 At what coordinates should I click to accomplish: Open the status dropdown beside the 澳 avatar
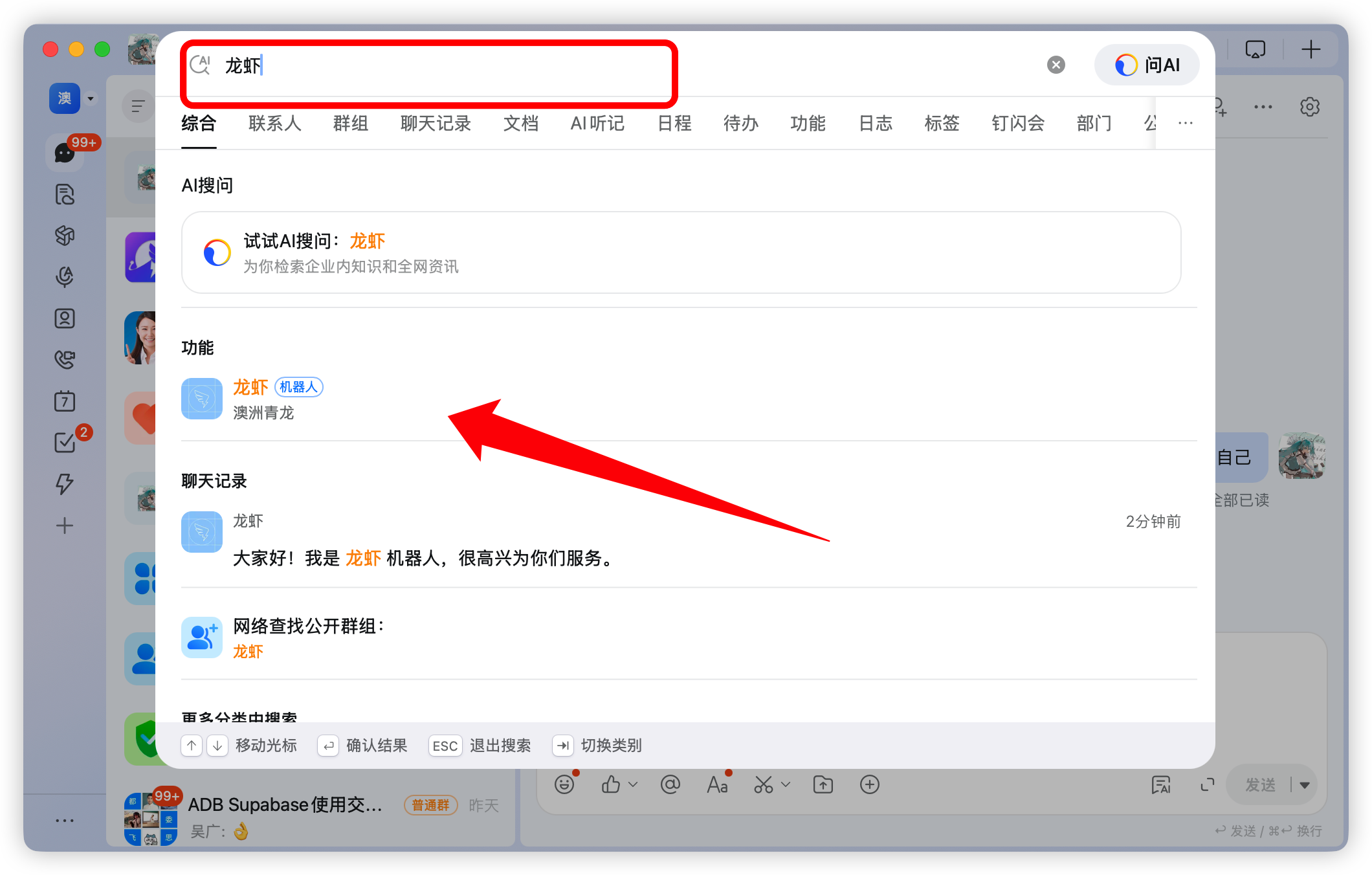pyautogui.click(x=89, y=98)
